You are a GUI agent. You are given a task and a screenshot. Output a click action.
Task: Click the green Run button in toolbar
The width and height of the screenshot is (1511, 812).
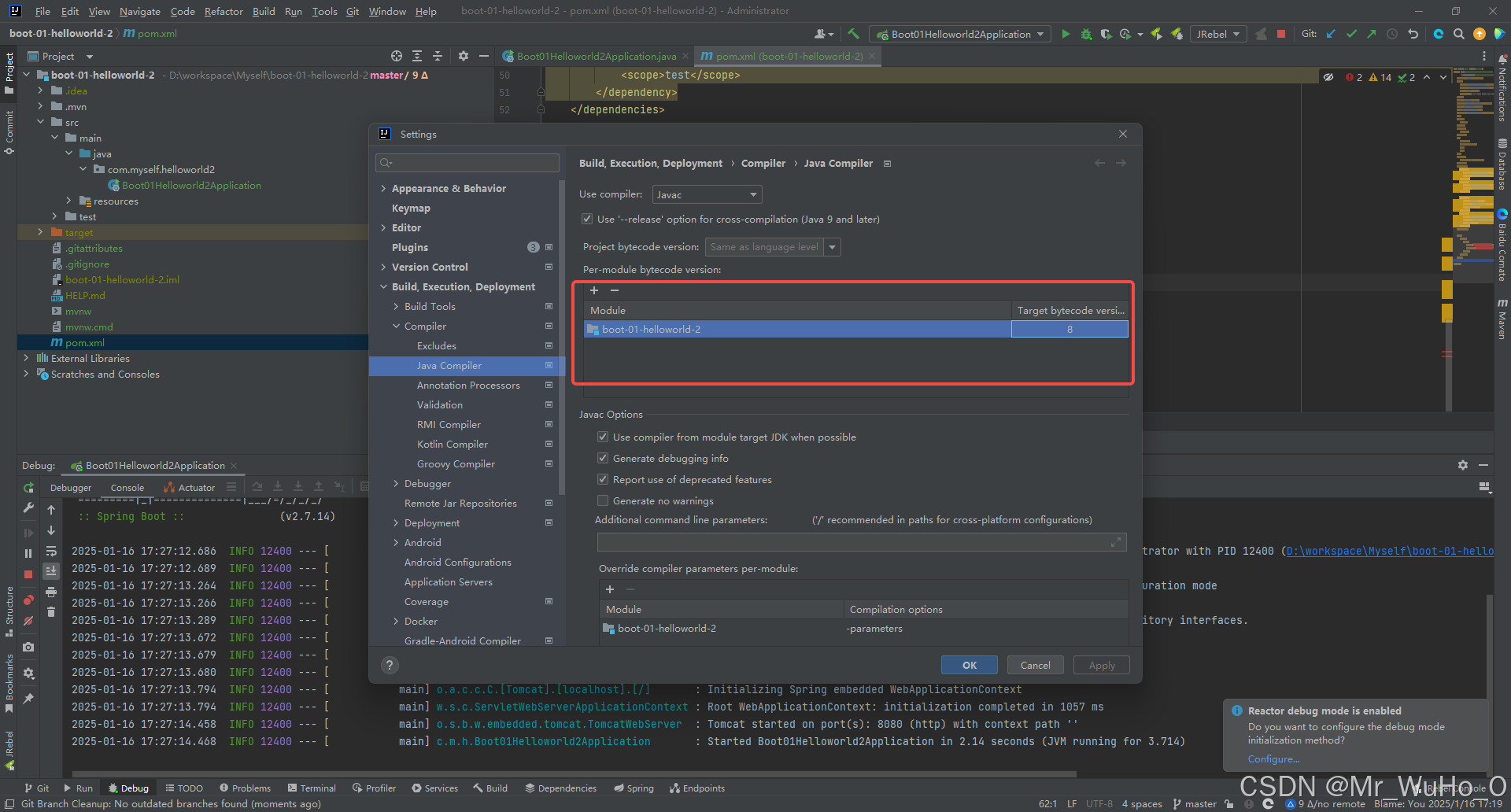tap(1066, 34)
